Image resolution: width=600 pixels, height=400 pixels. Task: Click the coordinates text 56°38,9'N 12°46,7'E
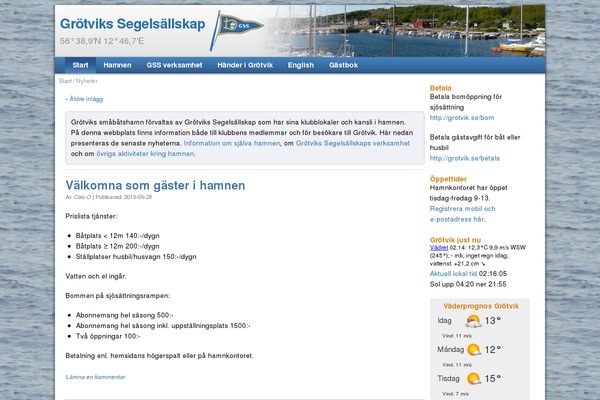click(102, 41)
